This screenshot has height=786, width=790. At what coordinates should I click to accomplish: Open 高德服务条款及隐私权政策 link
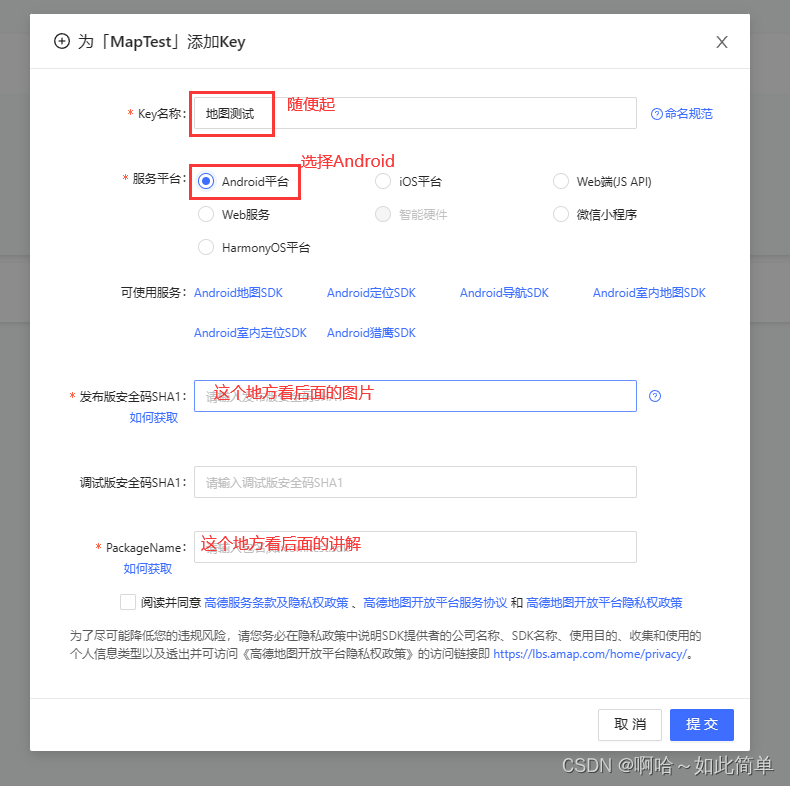coord(276,603)
